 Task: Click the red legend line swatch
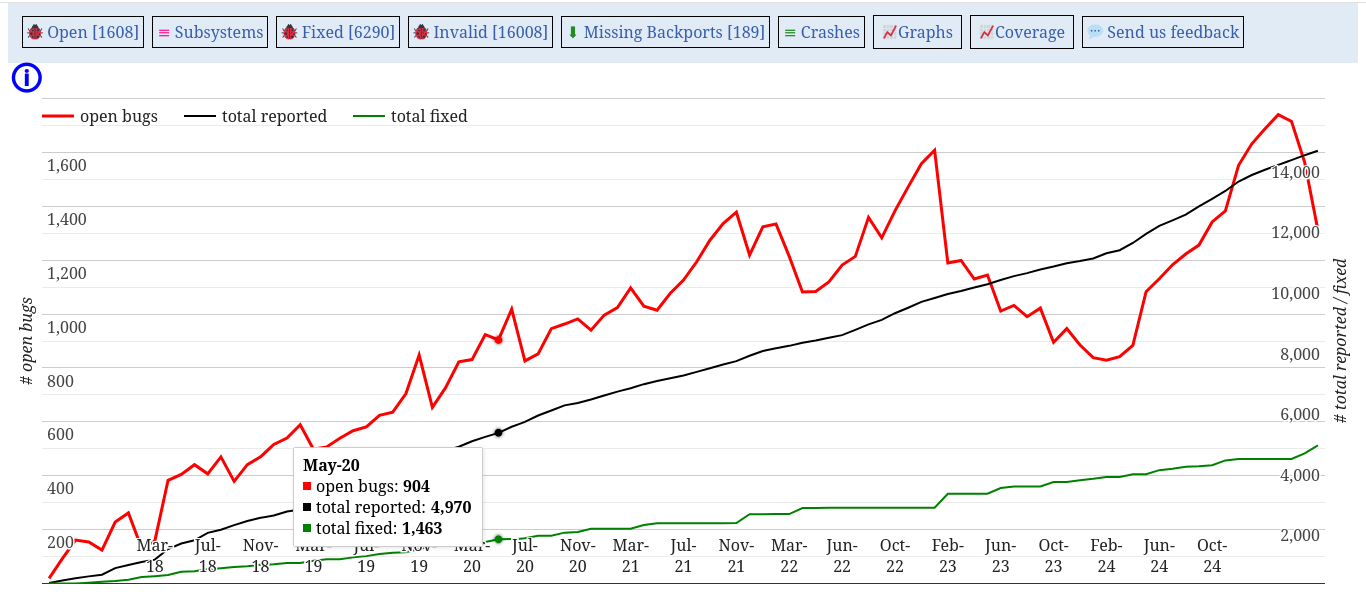[x=58, y=116]
